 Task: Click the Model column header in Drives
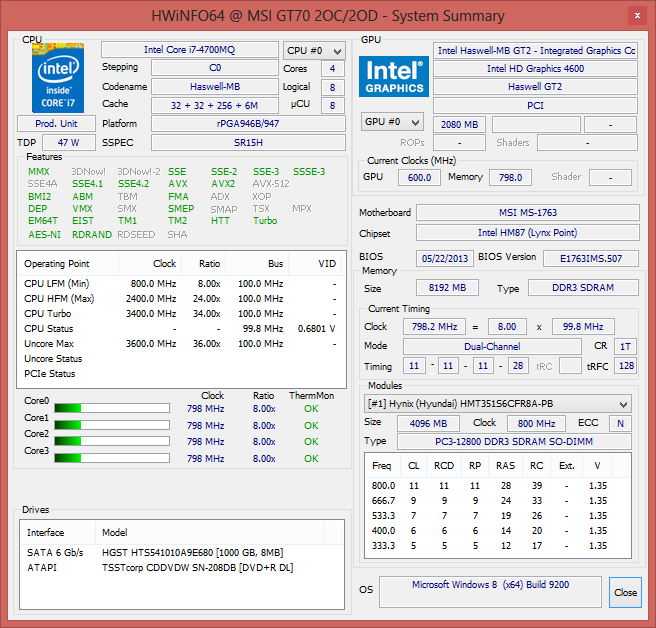[x=210, y=533]
